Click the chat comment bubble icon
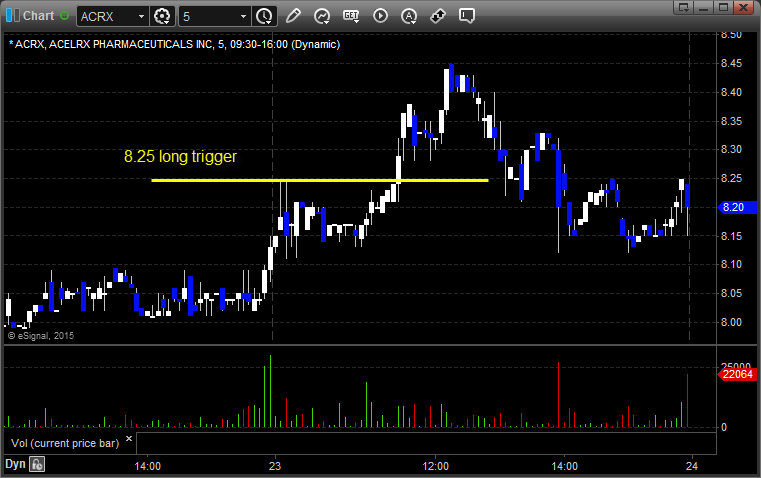The width and height of the screenshot is (761, 478). click(x=466, y=16)
